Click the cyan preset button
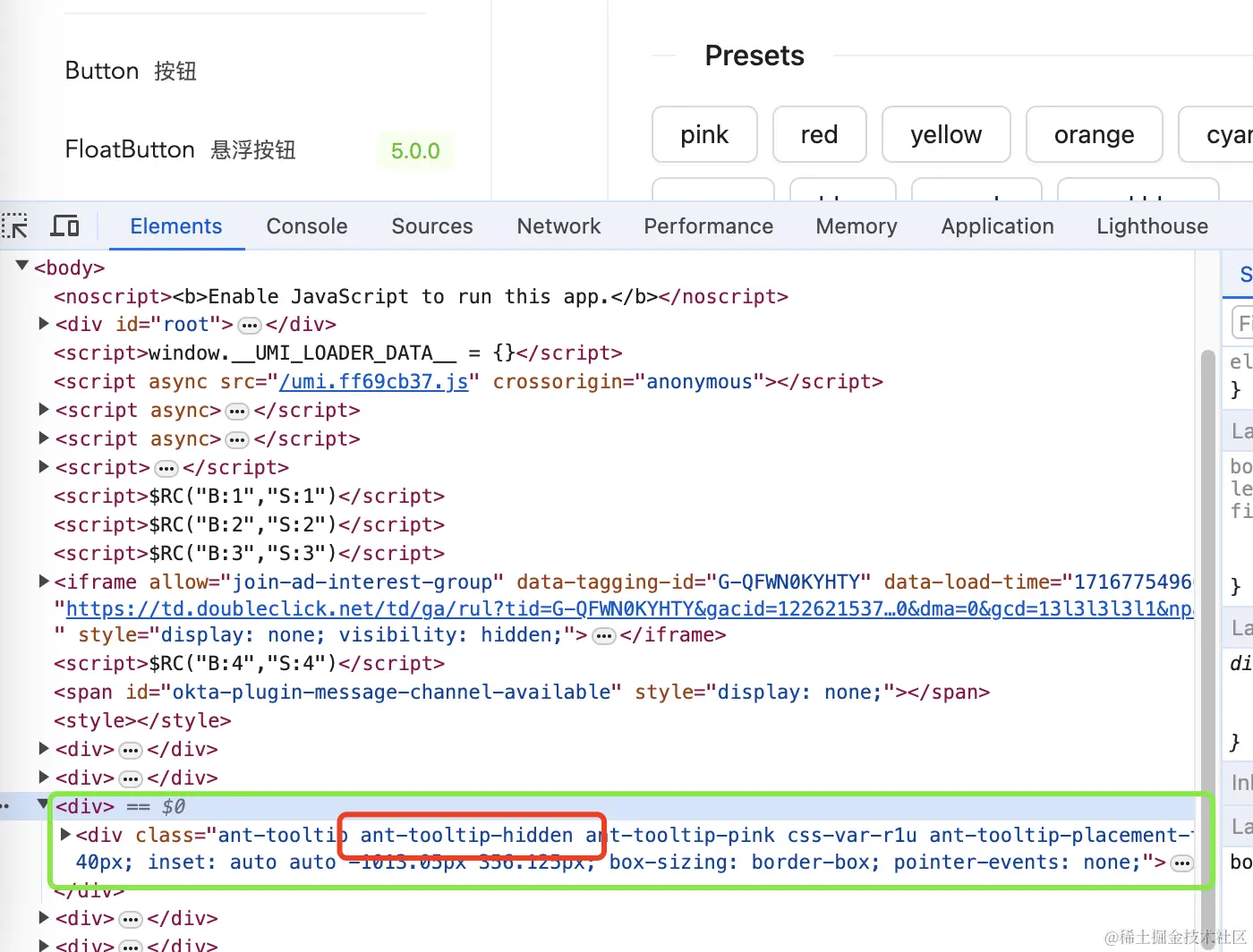The width and height of the screenshot is (1253, 952). tap(1217, 134)
